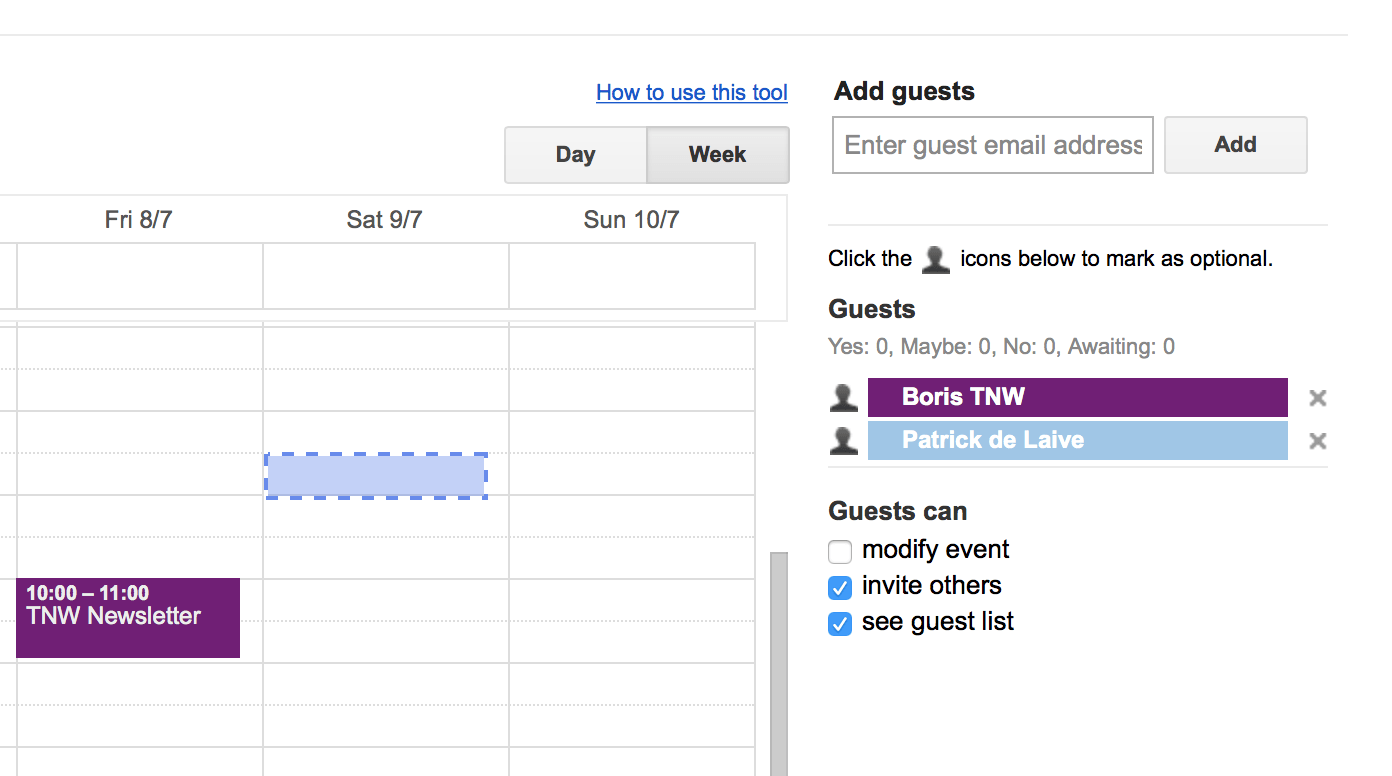Mark Patrick de Laive as optional

click(844, 441)
